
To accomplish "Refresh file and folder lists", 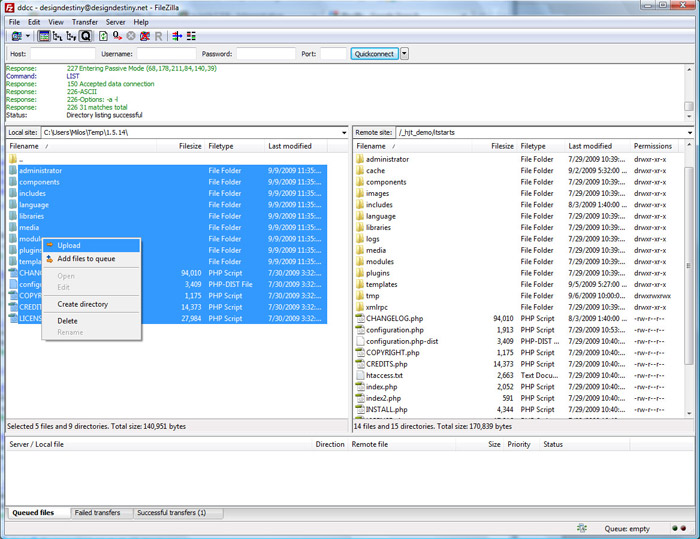I will (103, 36).
